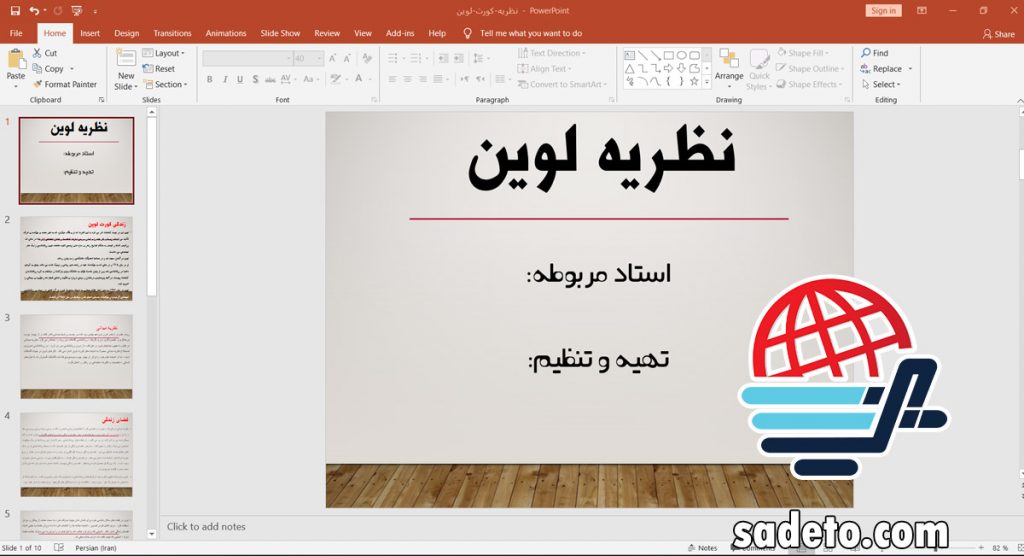Open Quick Styles gallery
Viewport: 1024px width, 556px height.
759,69
